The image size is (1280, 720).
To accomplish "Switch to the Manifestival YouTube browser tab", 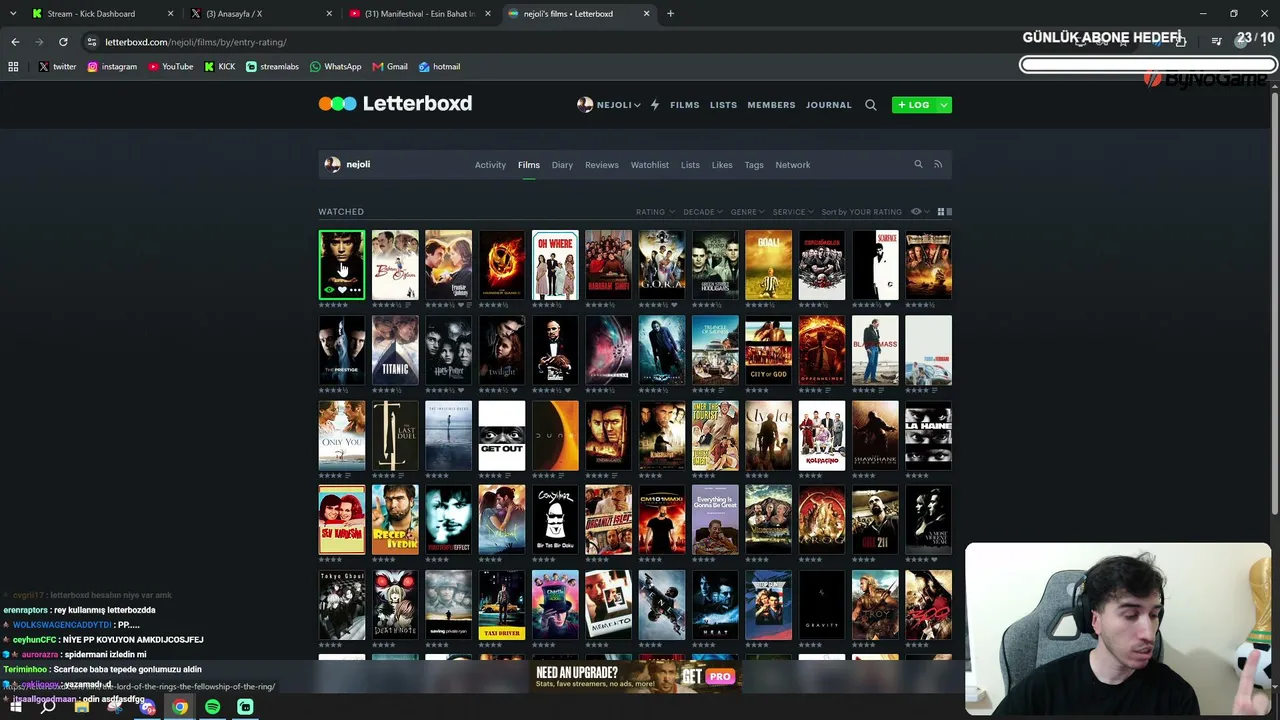I will pyautogui.click(x=421, y=14).
